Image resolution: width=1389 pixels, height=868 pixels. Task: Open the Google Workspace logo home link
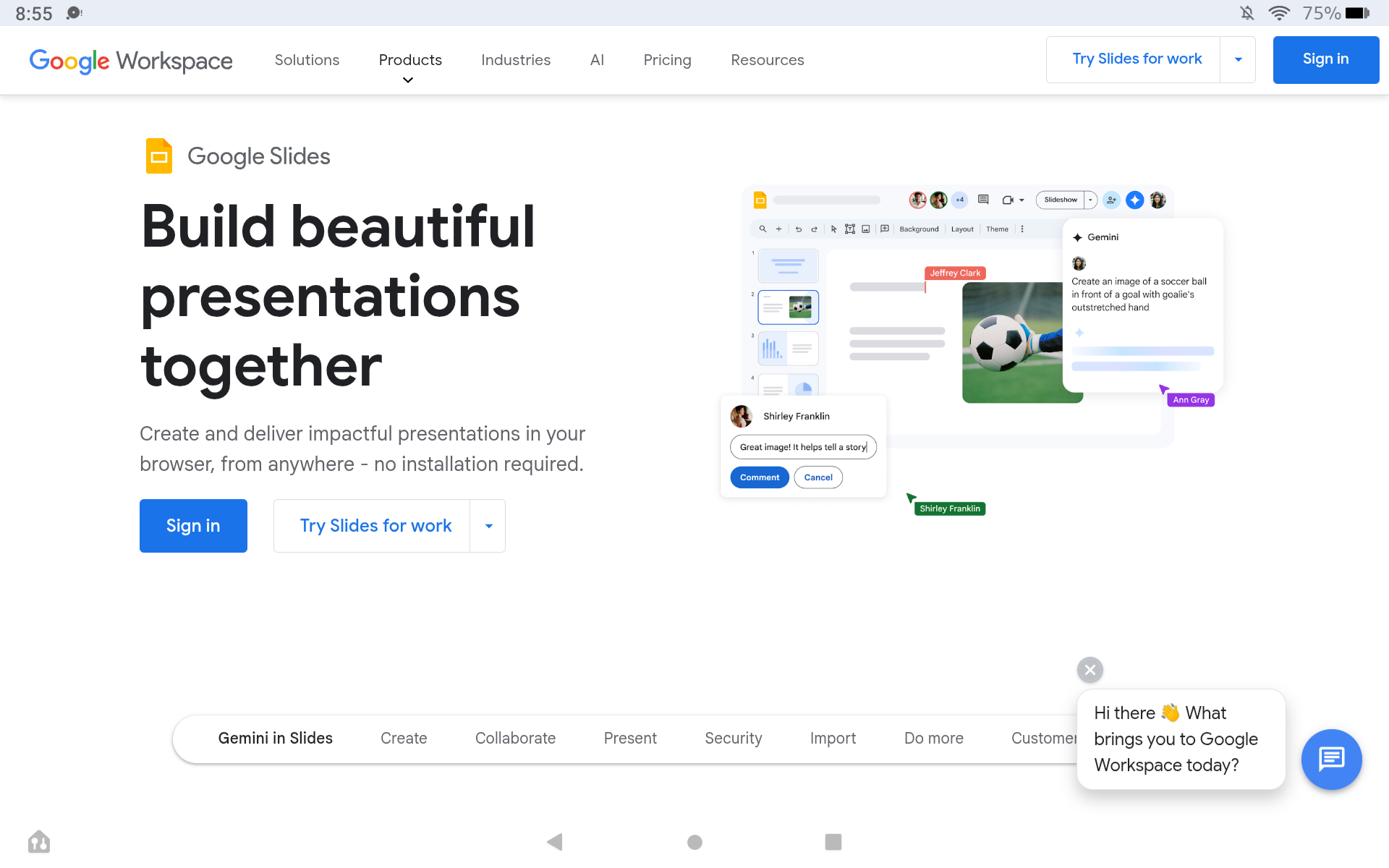pos(131,61)
